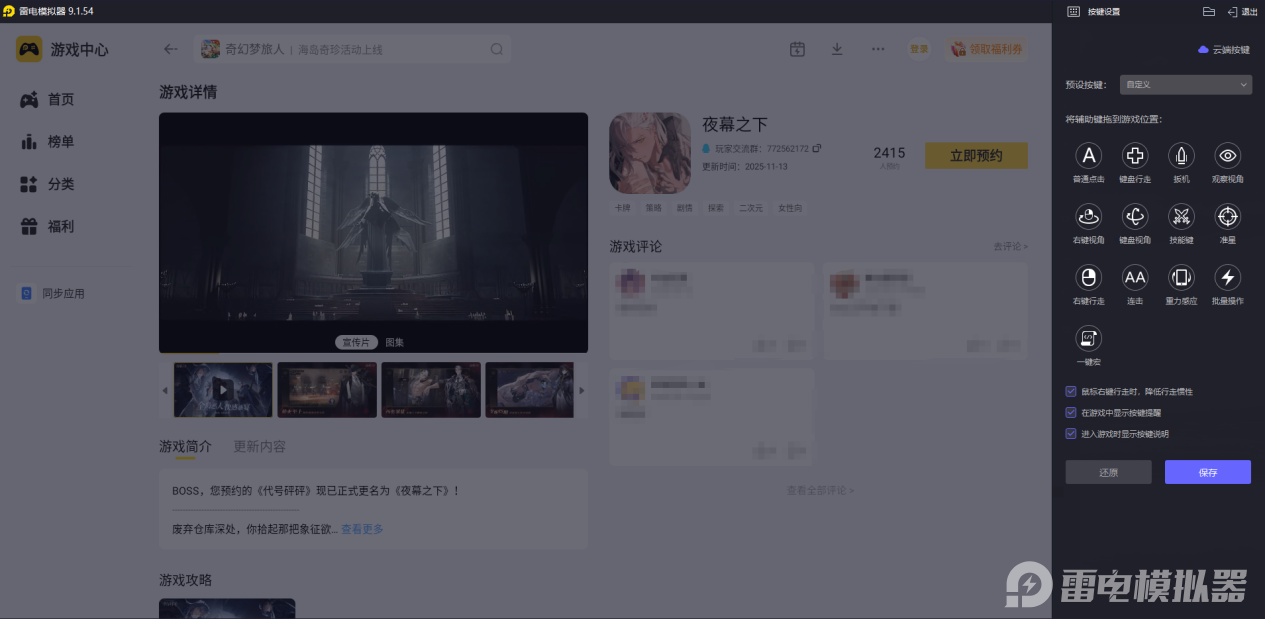Select the 游戏简介 tab
This screenshot has width=1265, height=619.
[x=185, y=447]
